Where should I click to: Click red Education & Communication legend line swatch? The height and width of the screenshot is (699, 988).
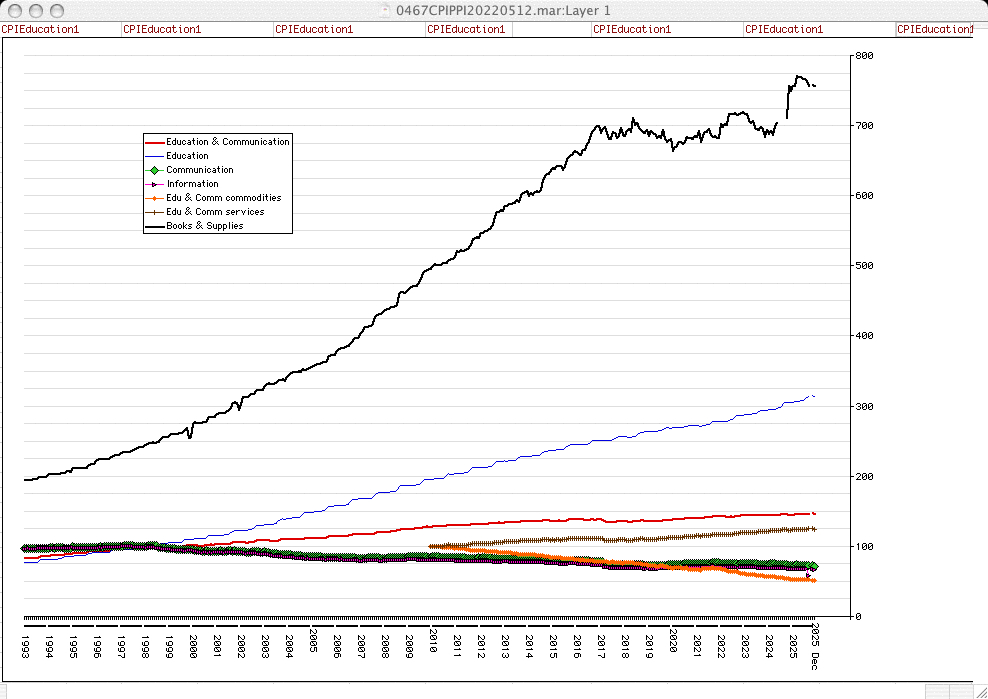coord(155,142)
